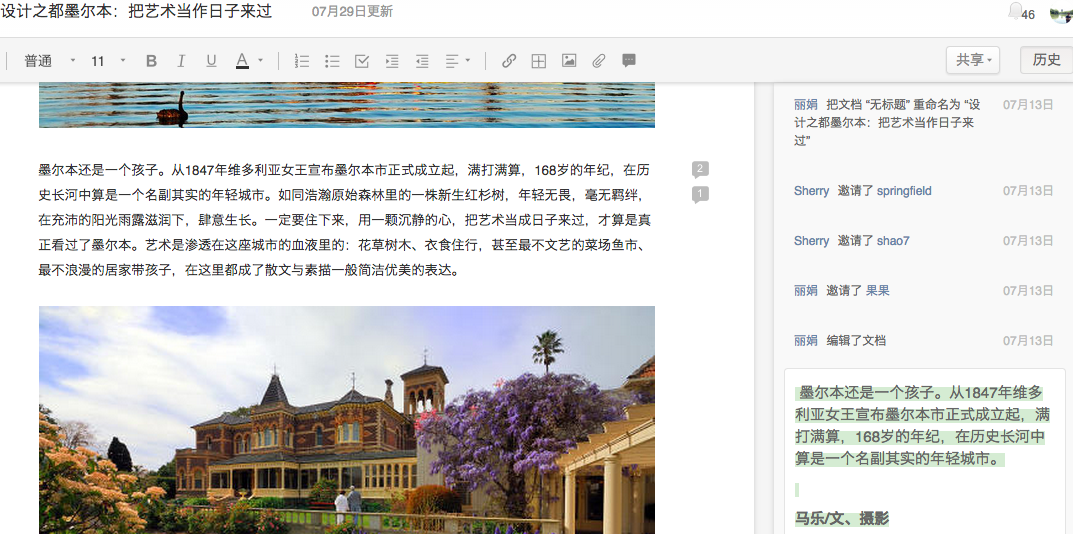Viewport: 1073px width, 534px height.
Task: Open invited user springfield link
Action: point(904,191)
